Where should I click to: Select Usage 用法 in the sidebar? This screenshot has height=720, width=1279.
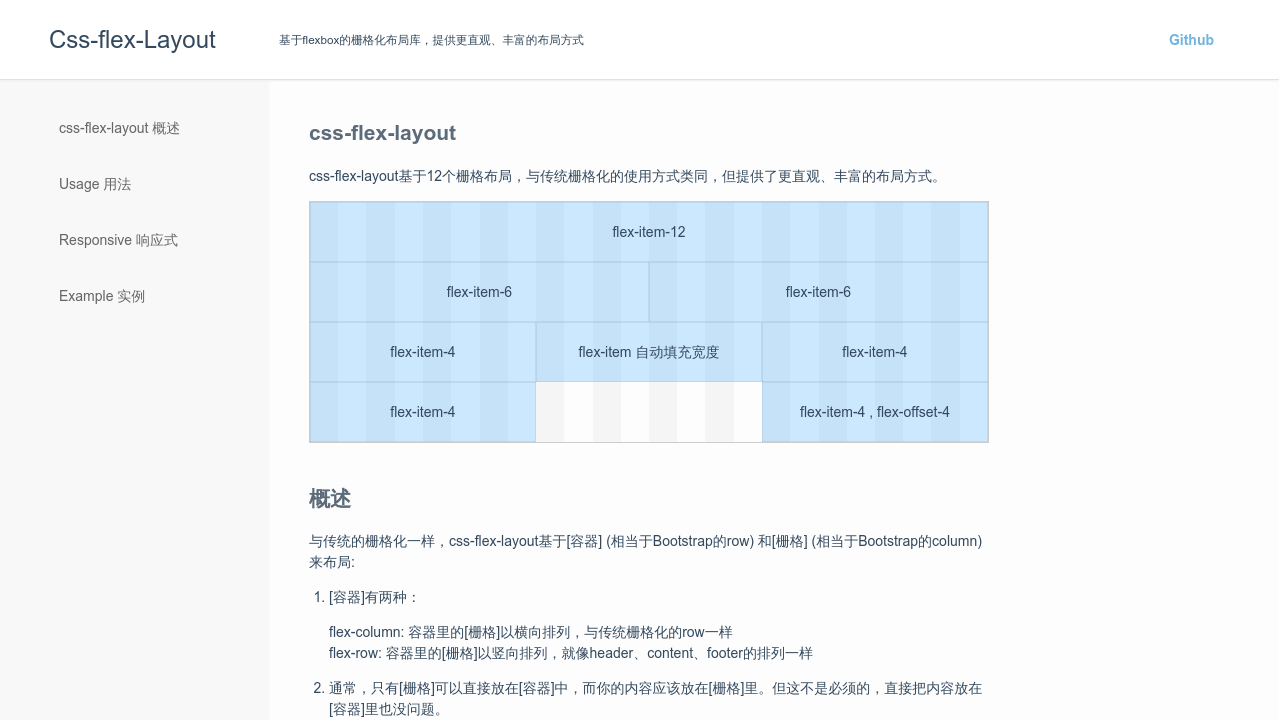(95, 184)
